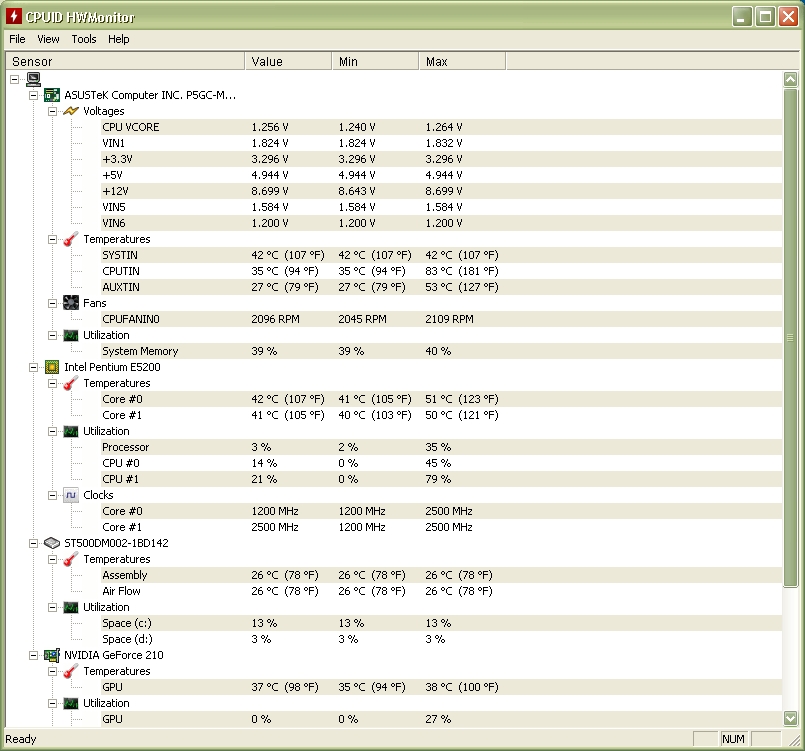
Task: Click the Max column header
Action: point(462,62)
